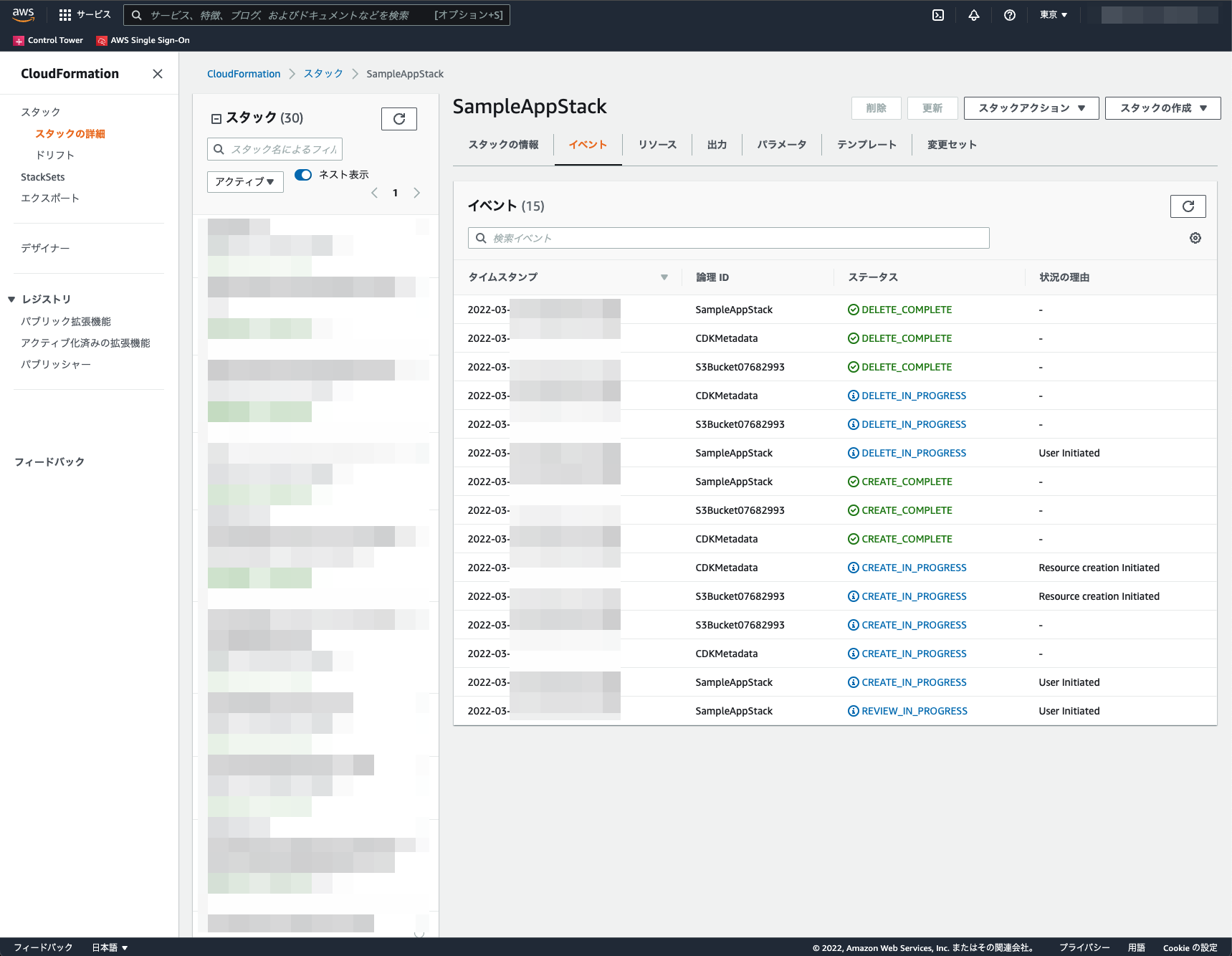Focus the top AWS search bar
The height and width of the screenshot is (956, 1232).
tap(317, 15)
